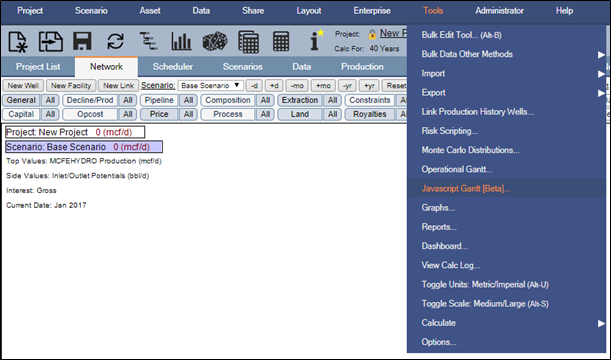Toggle the Composition category button
This screenshot has width=611, height=360.
pyautogui.click(x=228, y=100)
